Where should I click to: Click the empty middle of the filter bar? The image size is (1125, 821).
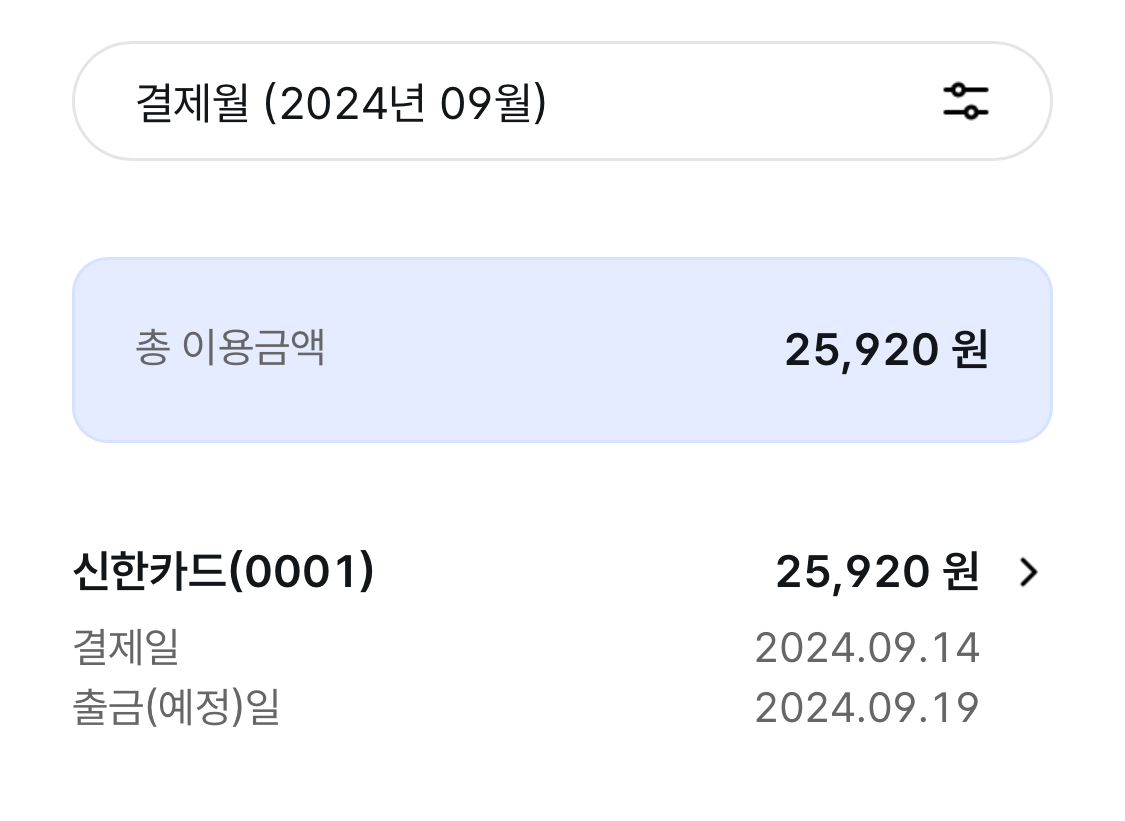pos(740,102)
